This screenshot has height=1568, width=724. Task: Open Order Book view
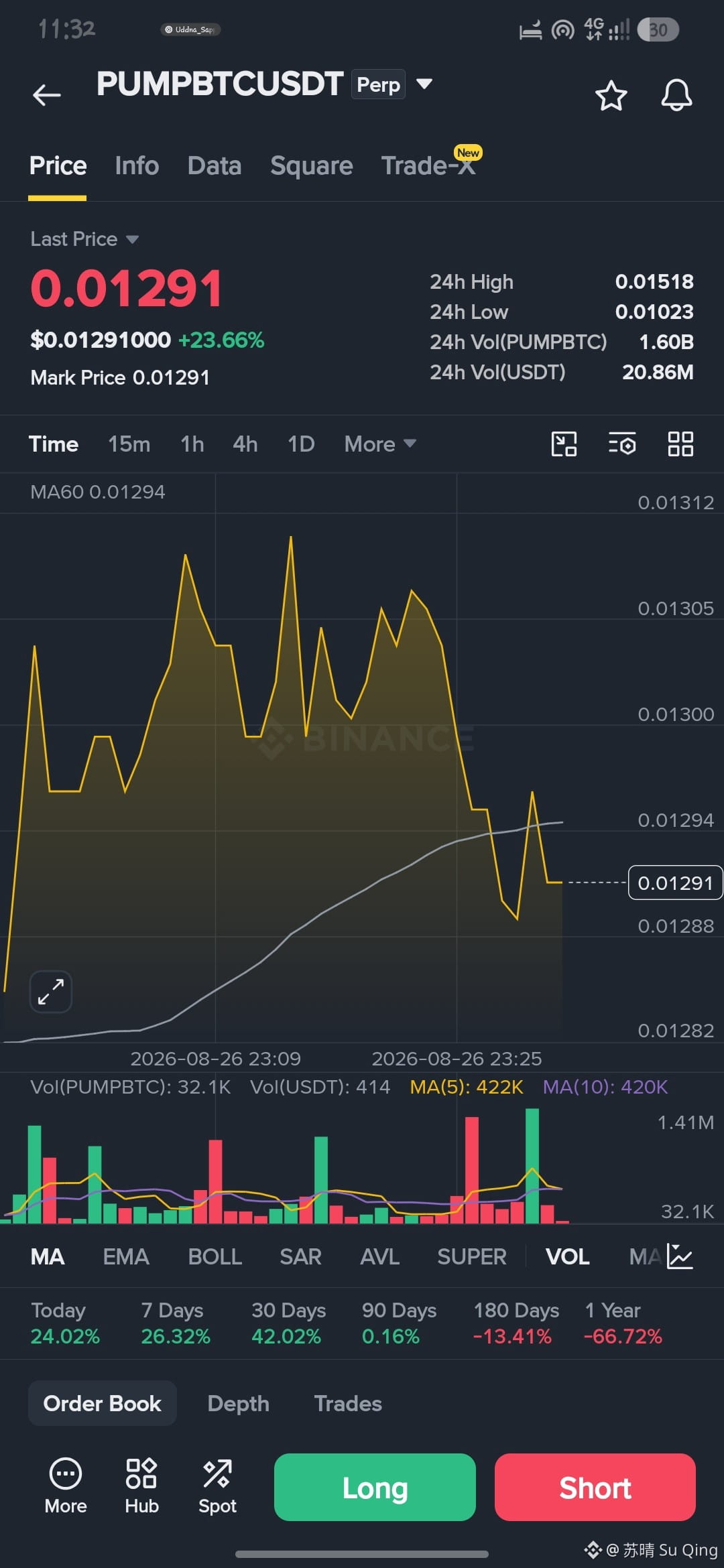103,1403
